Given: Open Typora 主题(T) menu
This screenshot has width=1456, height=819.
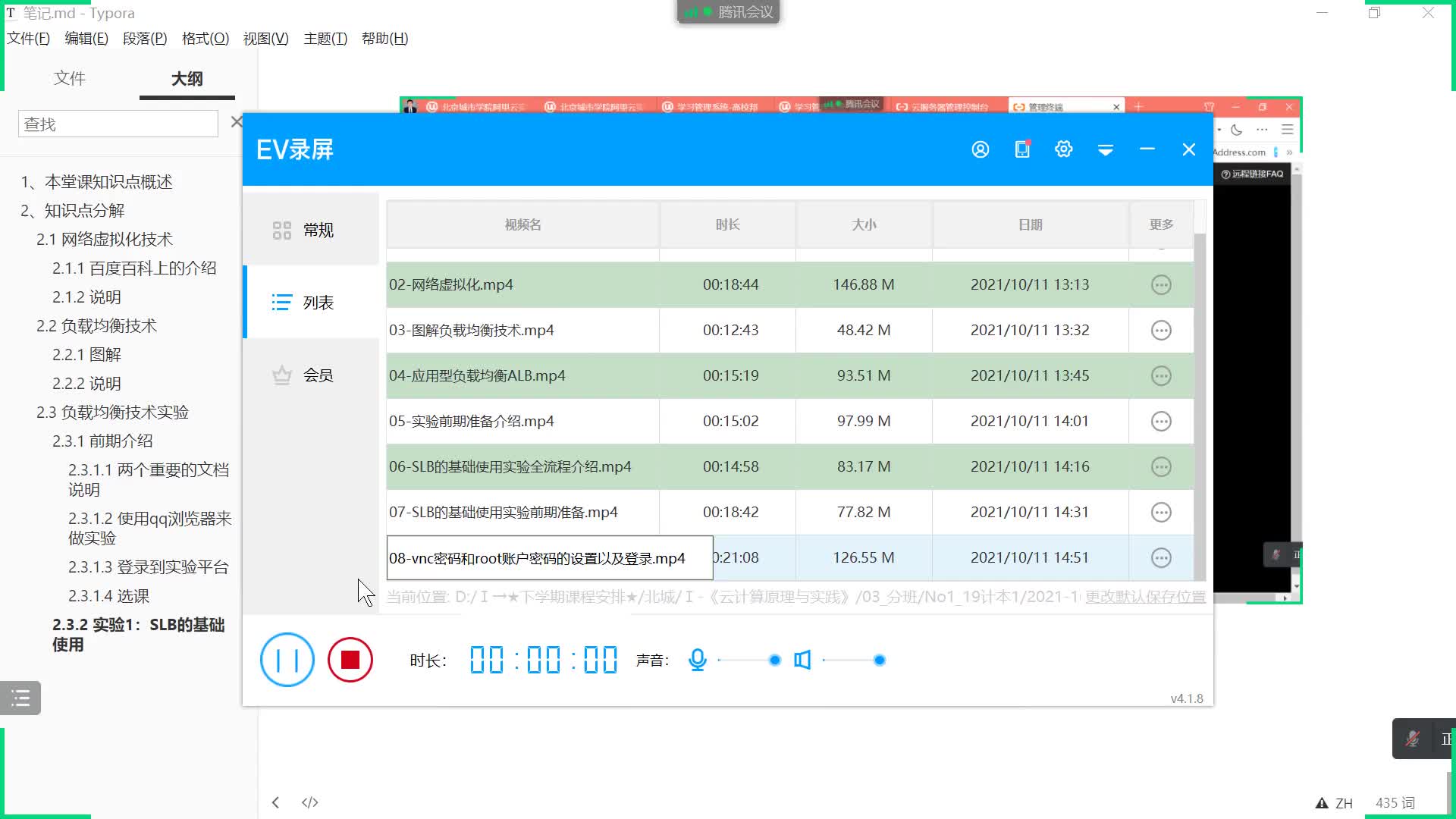Looking at the screenshot, I should pyautogui.click(x=325, y=38).
